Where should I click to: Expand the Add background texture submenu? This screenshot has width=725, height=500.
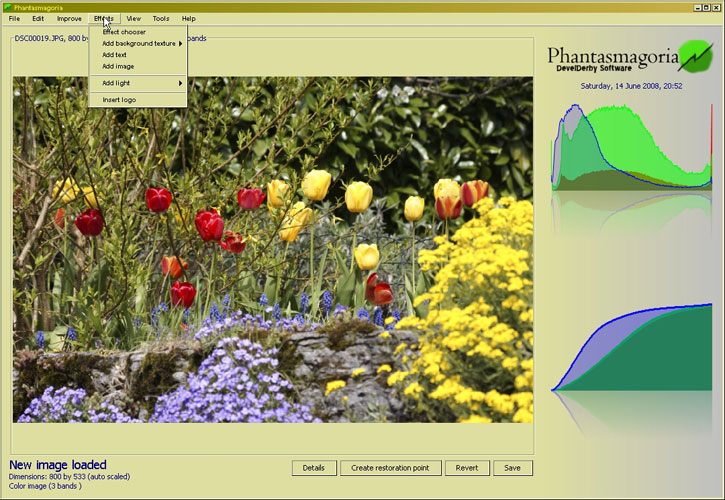(x=140, y=43)
